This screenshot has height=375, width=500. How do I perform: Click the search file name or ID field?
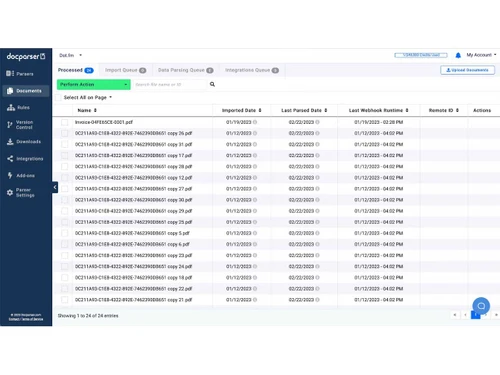170,85
